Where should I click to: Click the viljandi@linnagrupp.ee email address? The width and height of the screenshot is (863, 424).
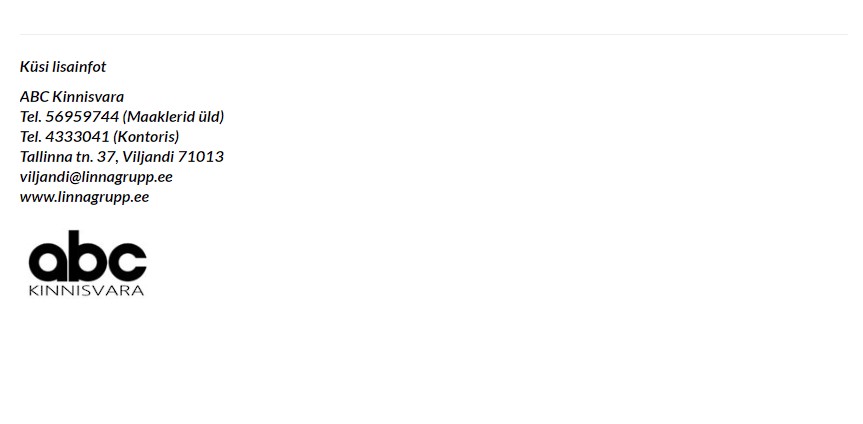[96, 177]
